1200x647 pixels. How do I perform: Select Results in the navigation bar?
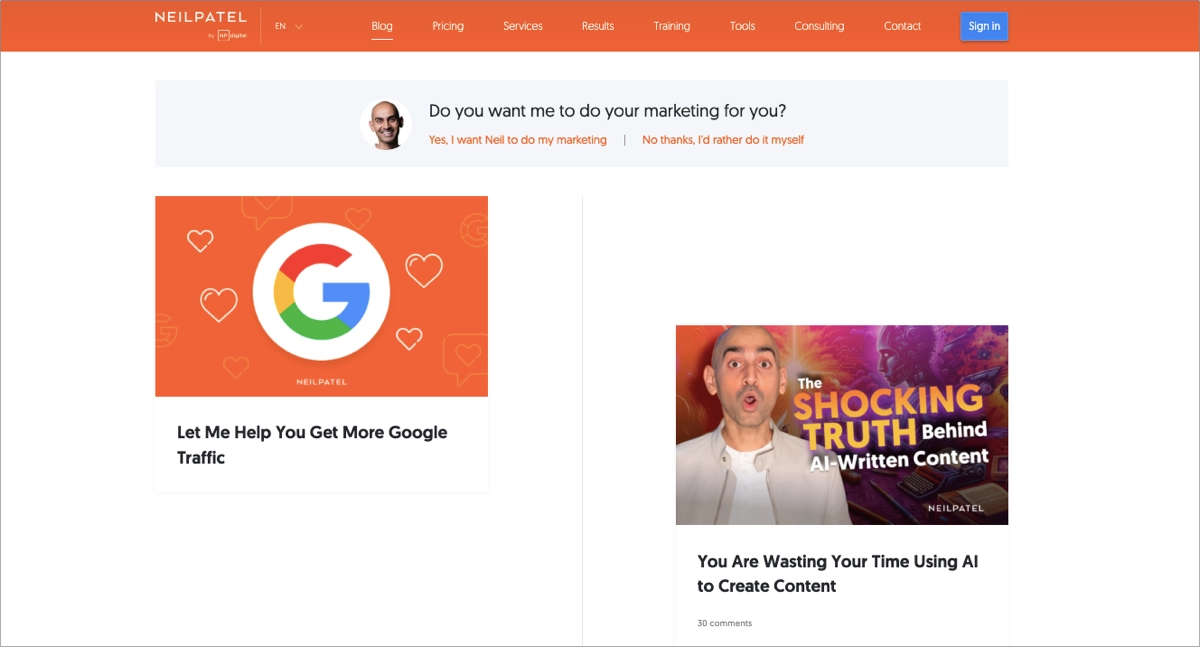(597, 26)
